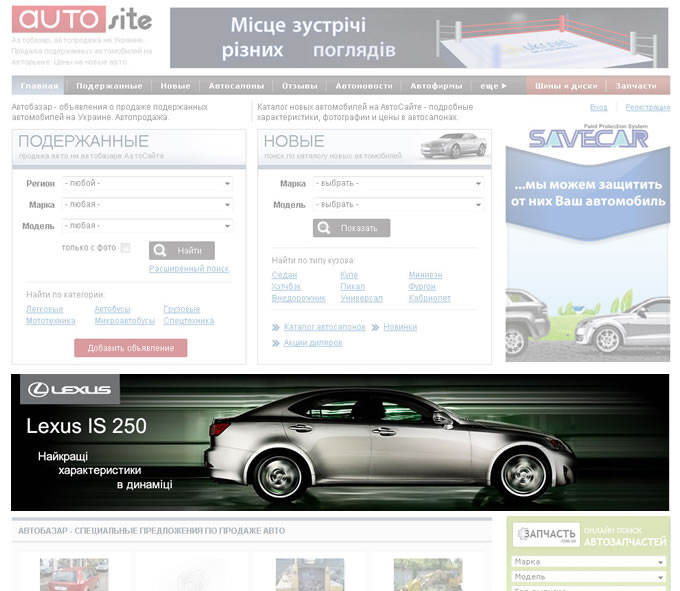Screen dimensions: 680x591
Task: Click the ПОДЕРЖАННЫЕ panel heading
Action: click(83, 141)
